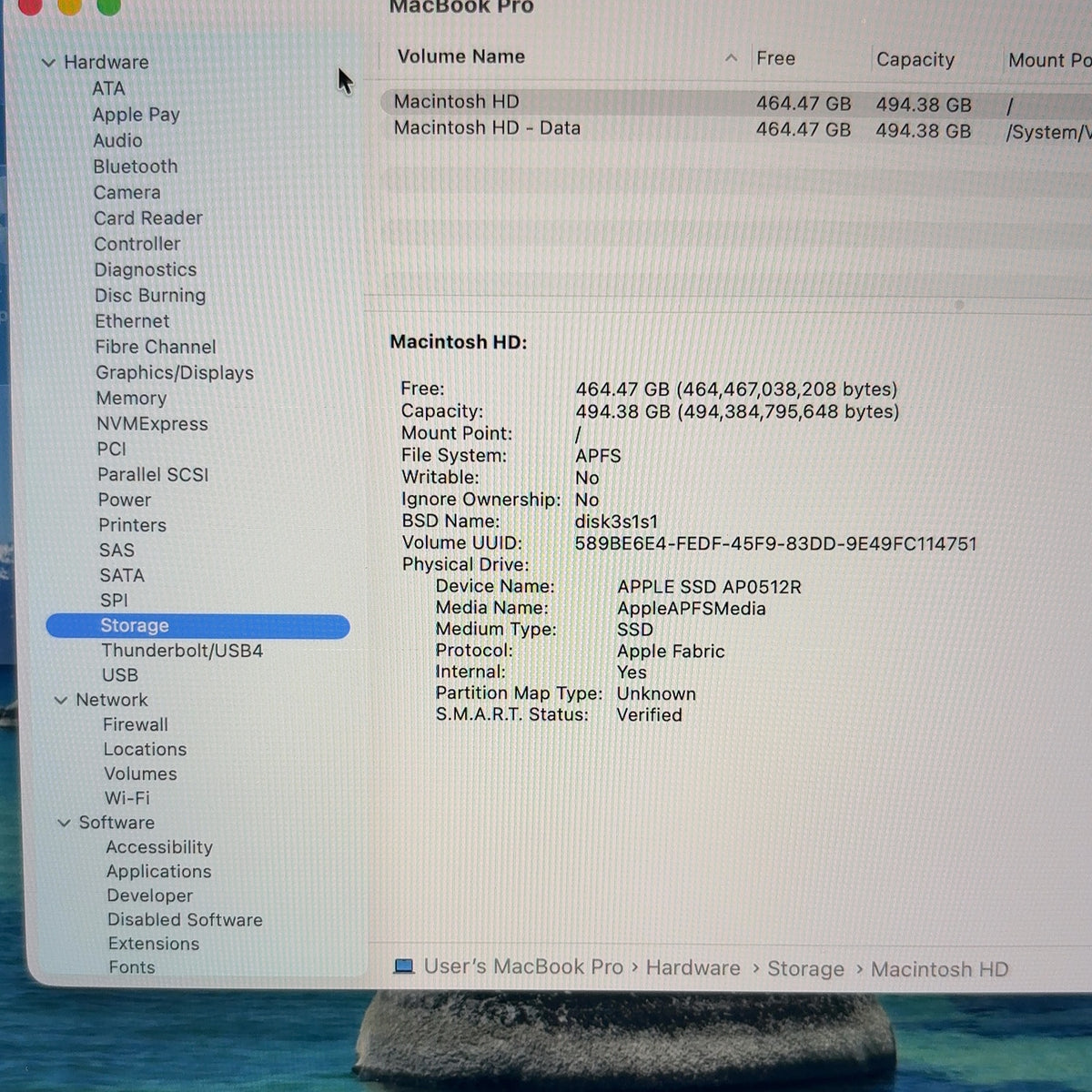1092x1092 pixels.
Task: Click the S.M.A.R.T. Status Verified value
Action: click(649, 715)
